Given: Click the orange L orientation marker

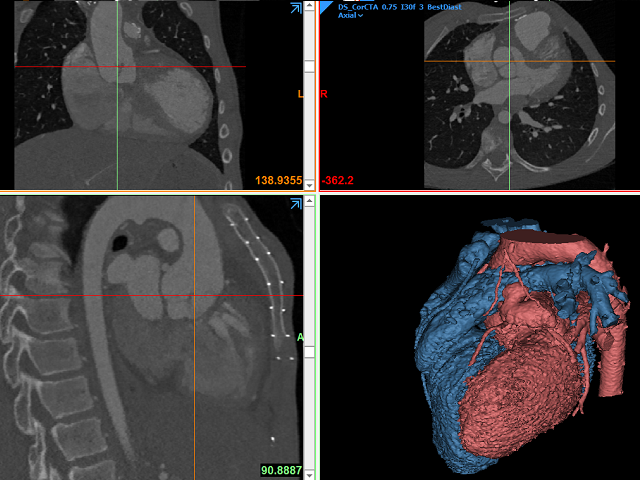Looking at the screenshot, I should pyautogui.click(x=300, y=94).
